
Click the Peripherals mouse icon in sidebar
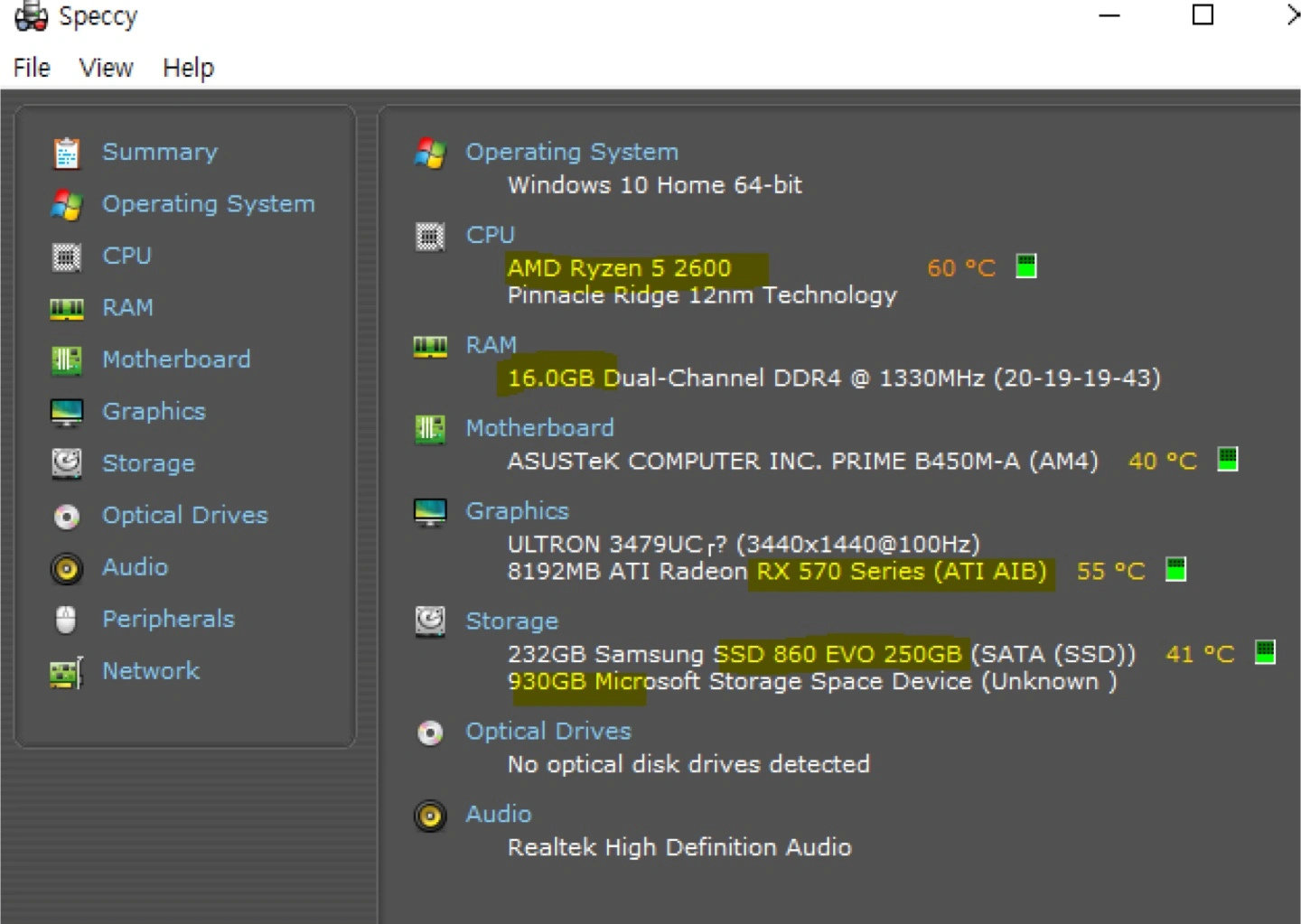(66, 620)
